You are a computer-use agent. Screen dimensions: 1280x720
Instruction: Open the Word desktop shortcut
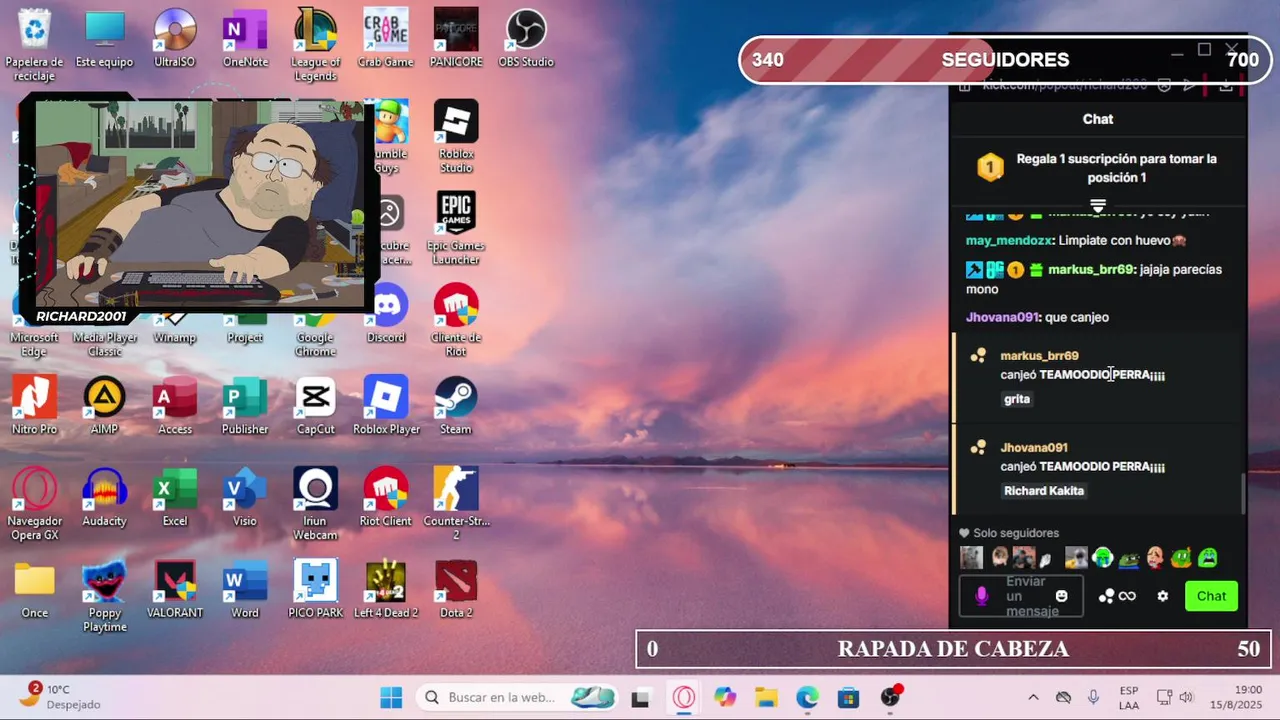pyautogui.click(x=245, y=590)
